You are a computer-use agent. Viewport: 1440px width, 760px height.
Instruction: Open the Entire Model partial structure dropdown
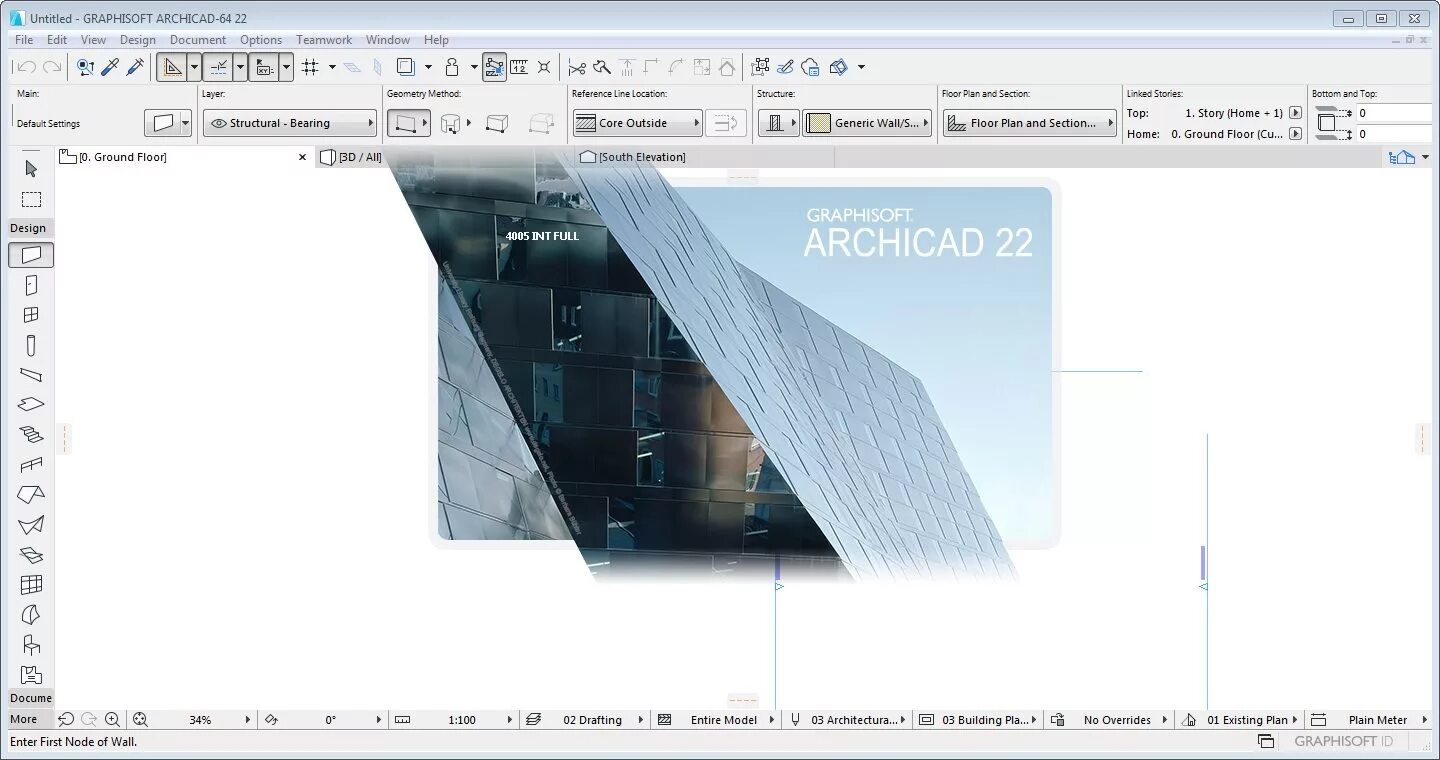[716, 719]
